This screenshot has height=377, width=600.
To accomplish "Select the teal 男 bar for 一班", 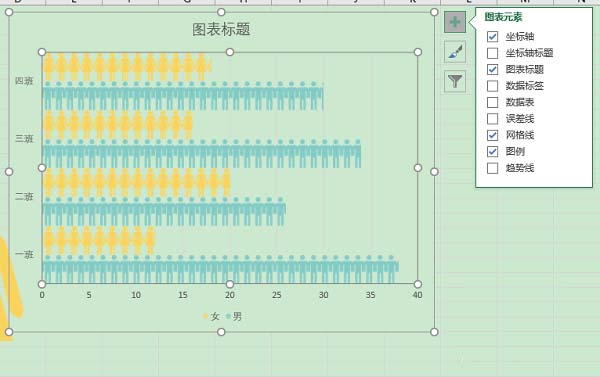I will [220, 270].
